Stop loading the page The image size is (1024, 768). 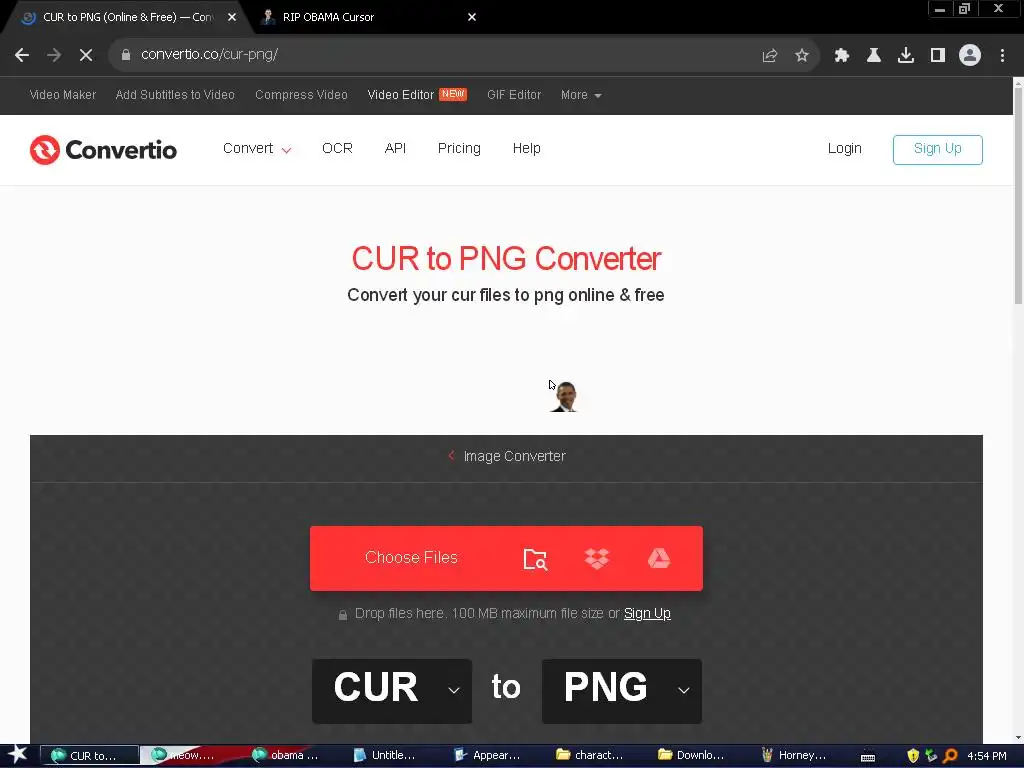pos(86,55)
